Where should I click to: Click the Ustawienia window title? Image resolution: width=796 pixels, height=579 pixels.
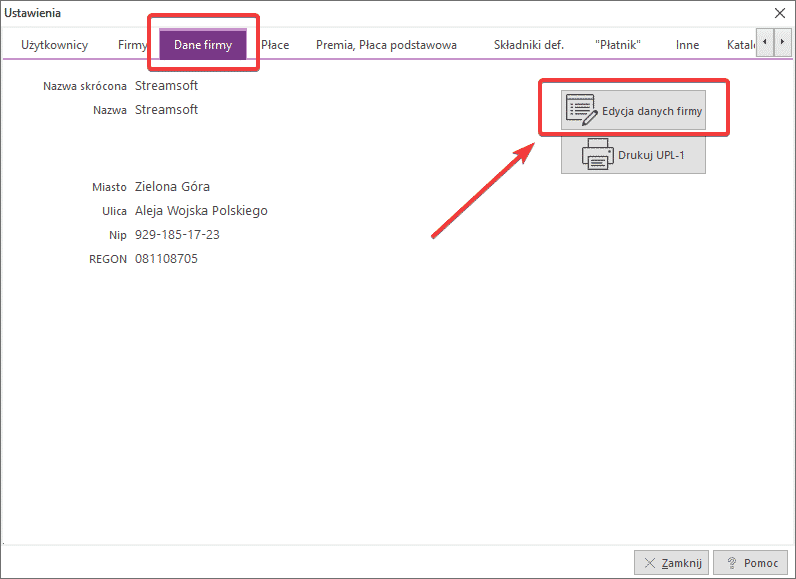32,13
